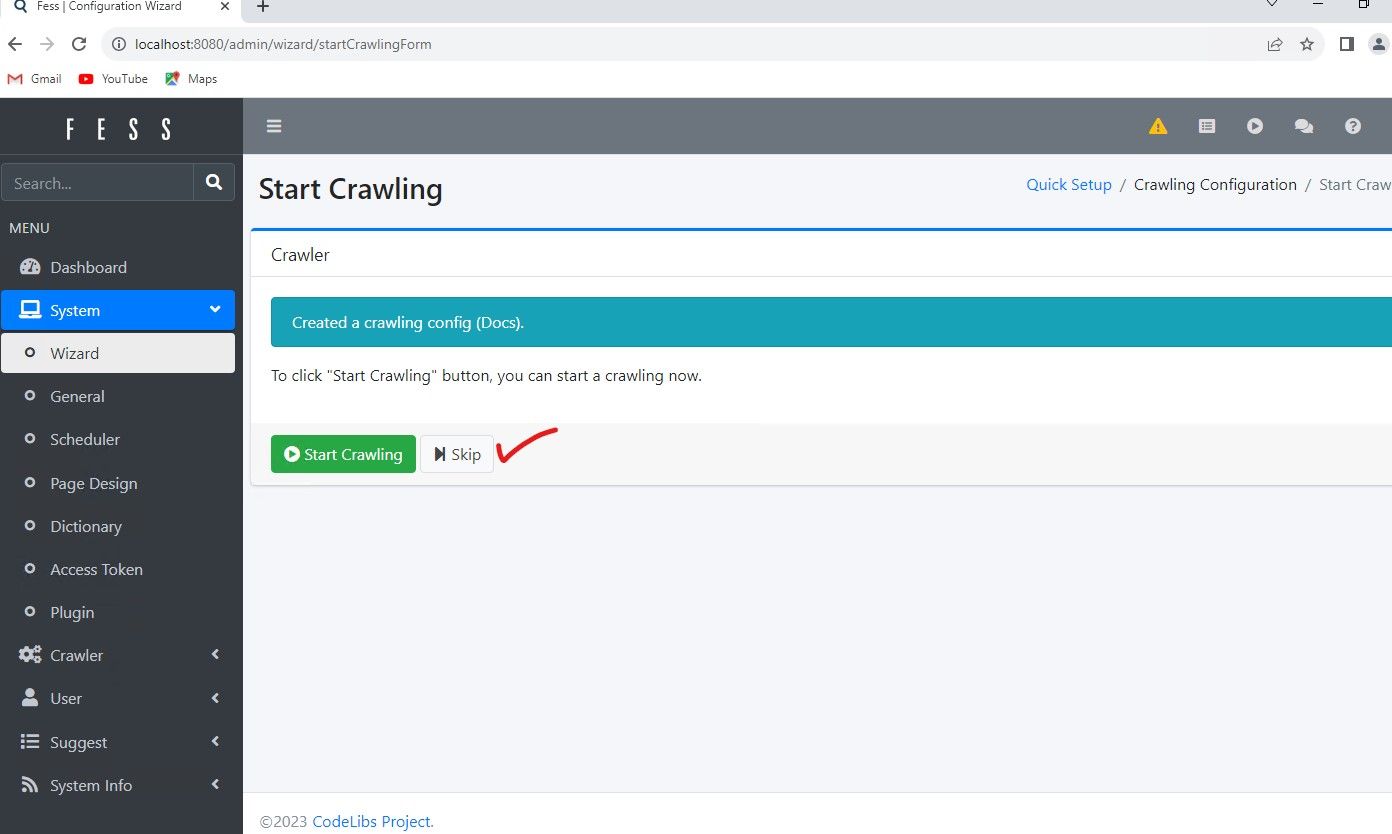The width and height of the screenshot is (1392, 834).
Task: Expand the Suggest sidebar menu
Action: tap(118, 742)
